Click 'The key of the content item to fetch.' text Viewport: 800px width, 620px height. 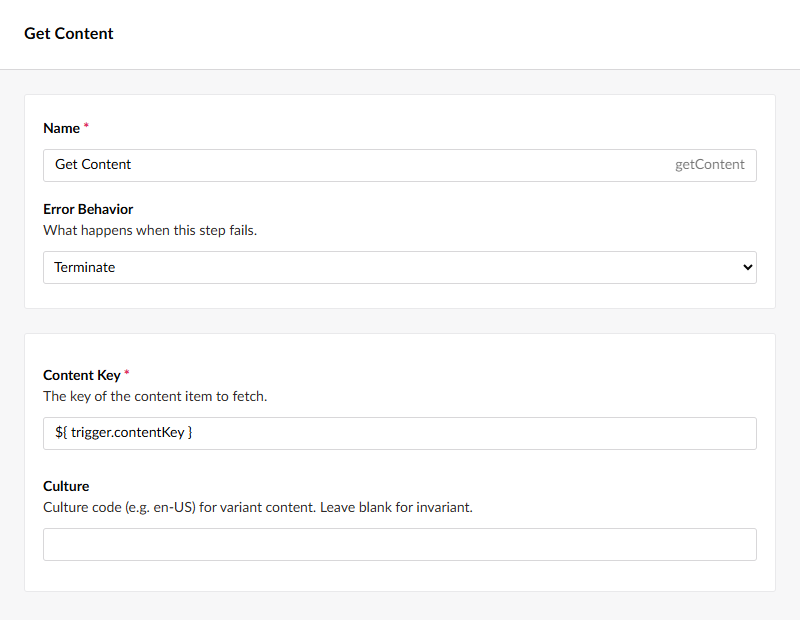pos(155,396)
